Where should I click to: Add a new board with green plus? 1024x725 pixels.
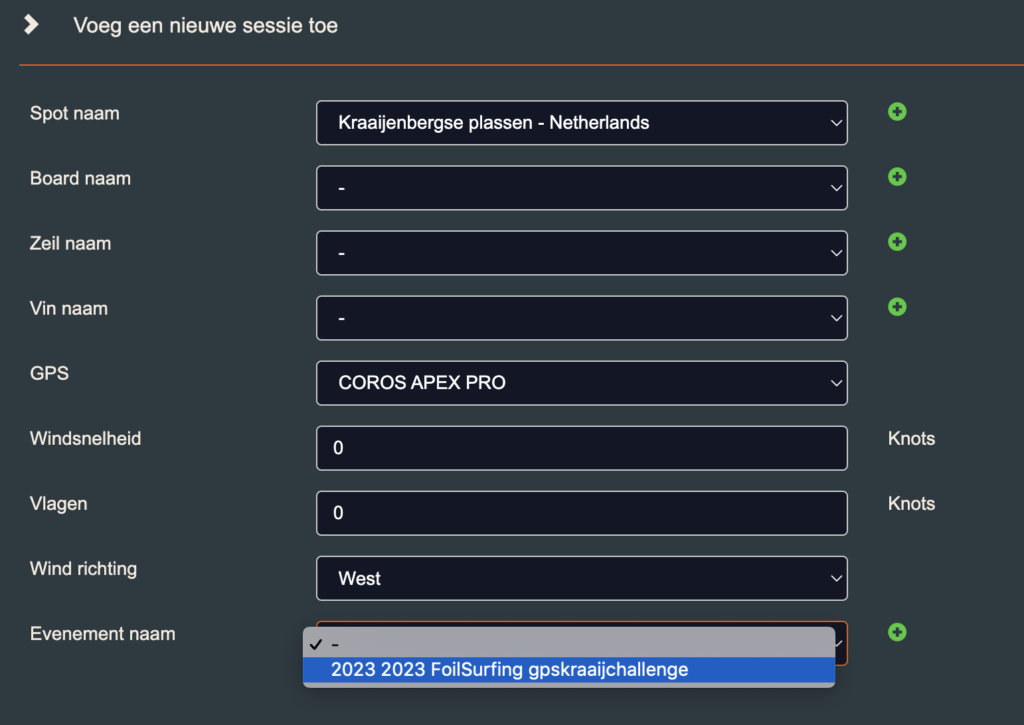pyautogui.click(x=897, y=176)
